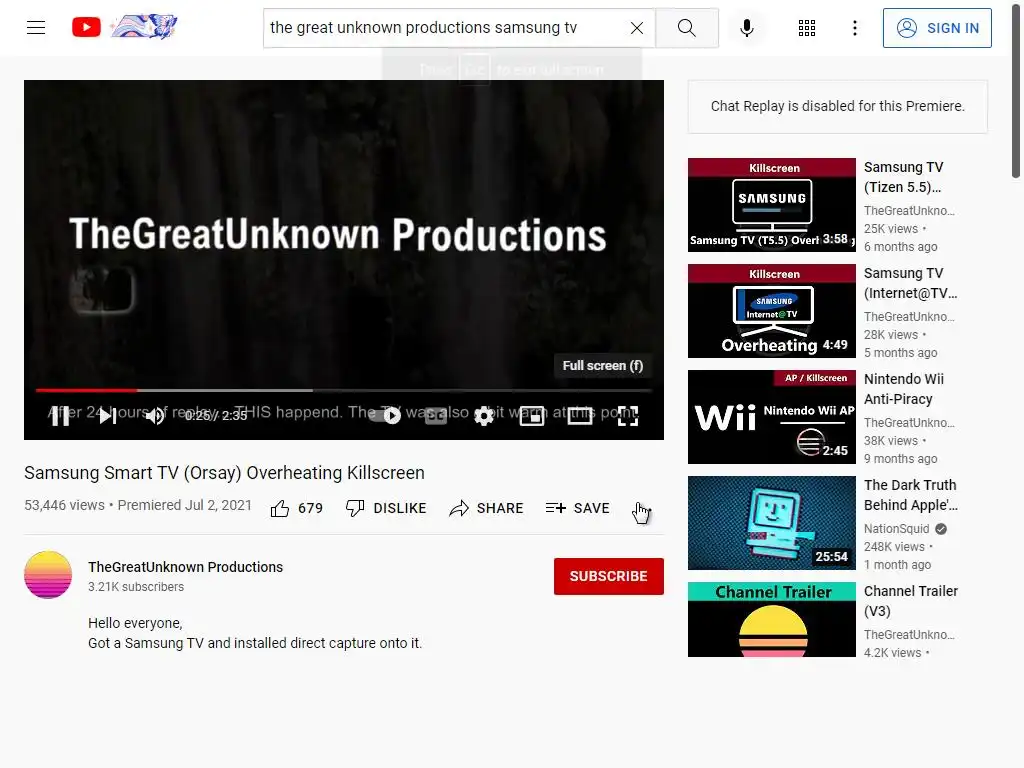Open more actions next to SAVE

(x=641, y=508)
